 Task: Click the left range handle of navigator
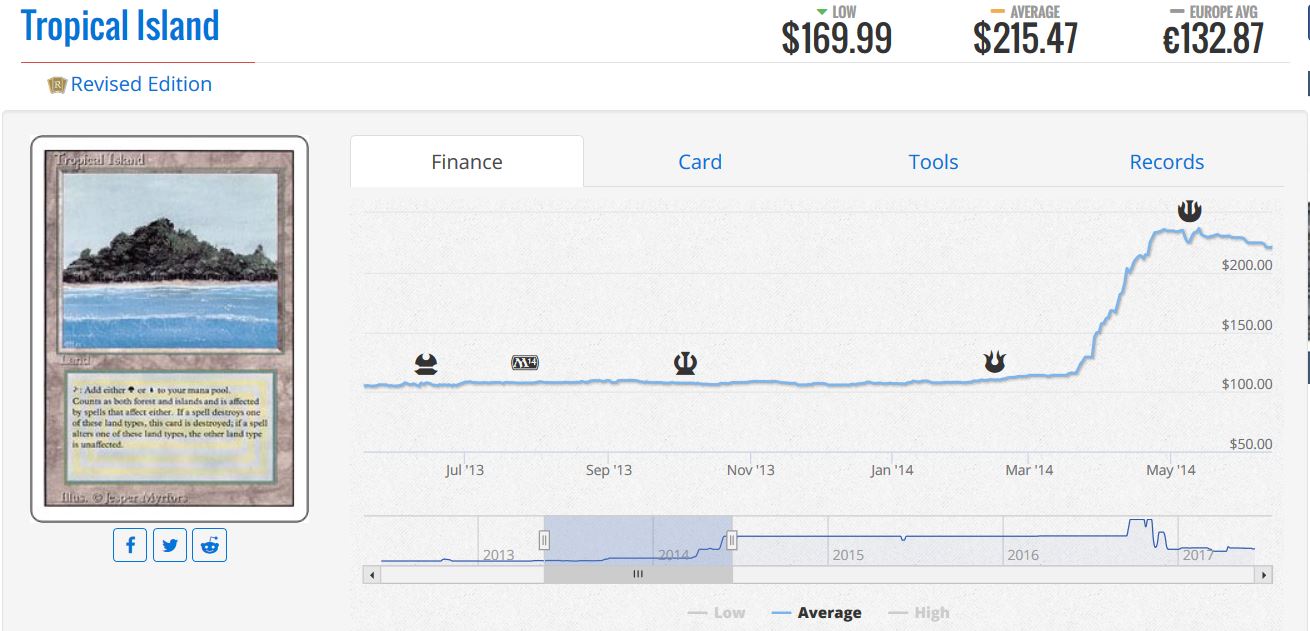(x=545, y=540)
